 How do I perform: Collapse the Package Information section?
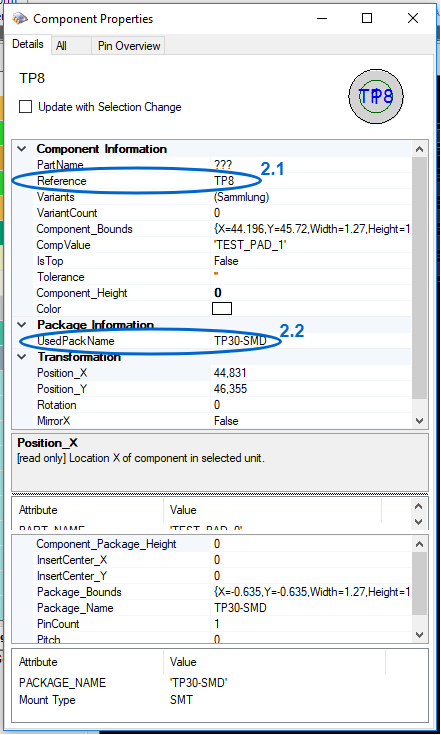[x=22, y=325]
